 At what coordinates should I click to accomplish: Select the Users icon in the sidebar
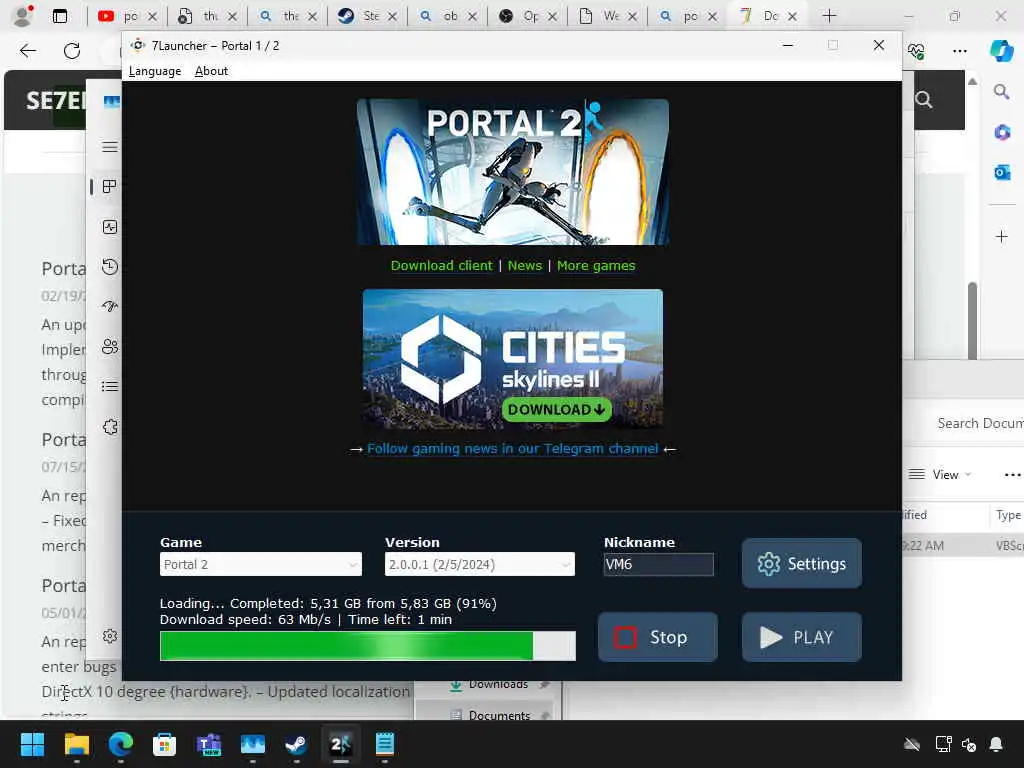[x=110, y=347]
